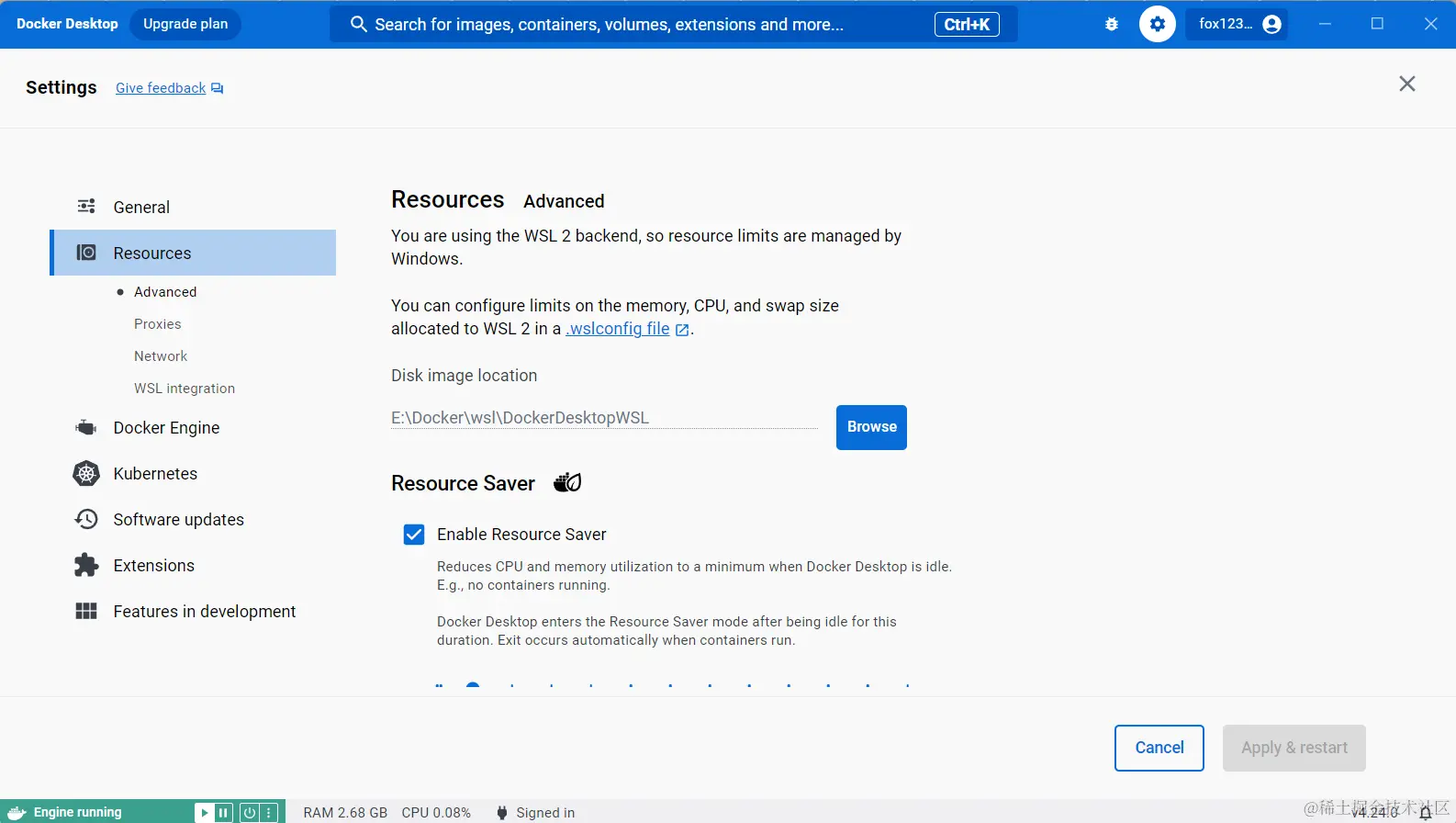1456x823 pixels.
Task: Click the Ctrl+K shortcut badge
Action: pos(967,25)
